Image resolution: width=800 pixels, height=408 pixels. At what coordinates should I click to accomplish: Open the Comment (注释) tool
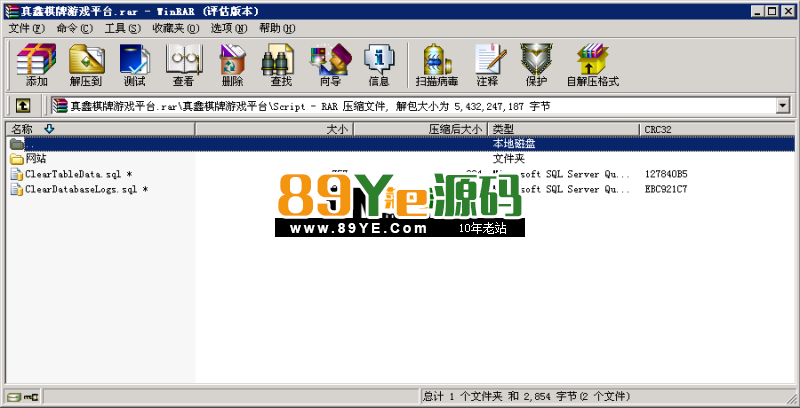(488, 65)
